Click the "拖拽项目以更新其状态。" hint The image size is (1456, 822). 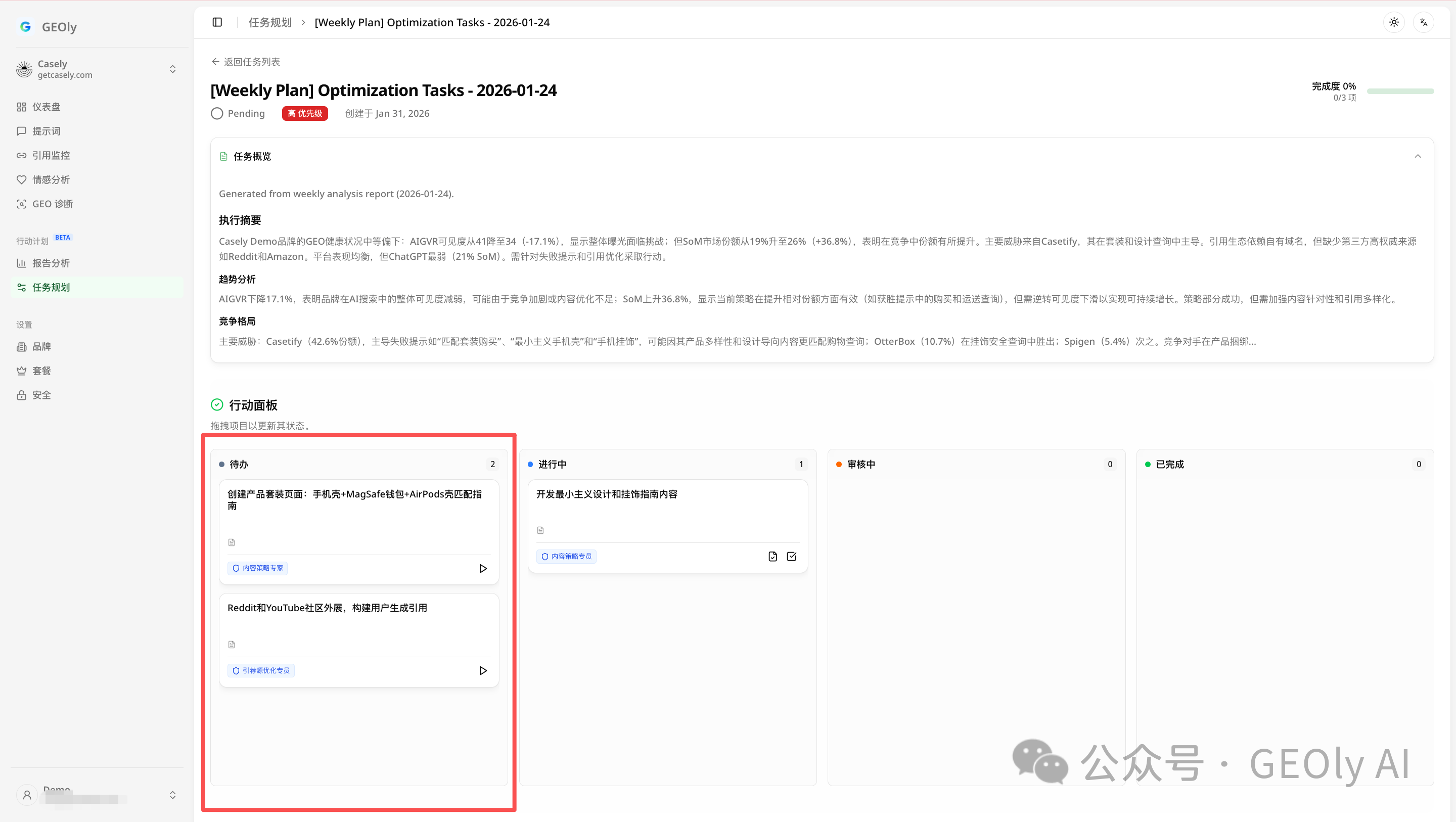pyautogui.click(x=260, y=426)
